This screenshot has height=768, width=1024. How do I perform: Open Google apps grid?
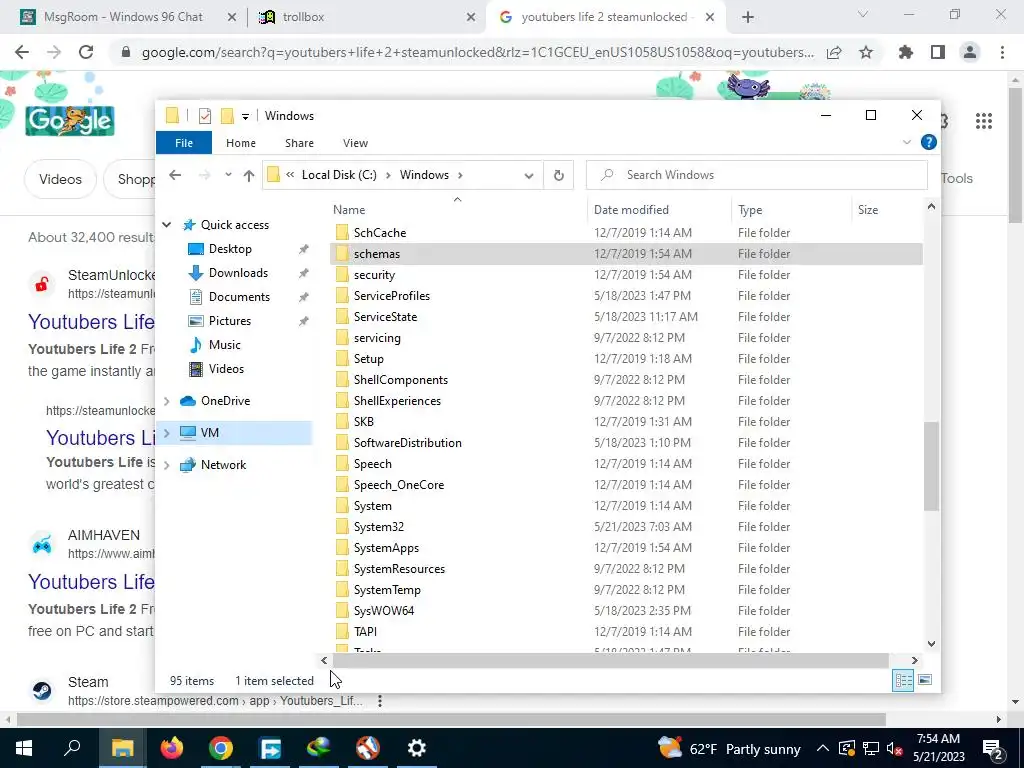tap(984, 121)
